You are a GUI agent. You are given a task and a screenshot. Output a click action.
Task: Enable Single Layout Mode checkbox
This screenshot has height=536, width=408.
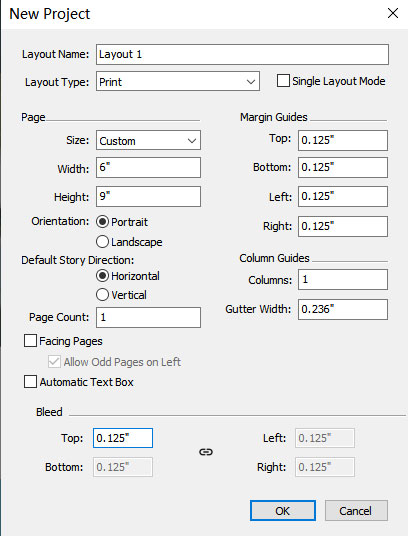click(283, 81)
